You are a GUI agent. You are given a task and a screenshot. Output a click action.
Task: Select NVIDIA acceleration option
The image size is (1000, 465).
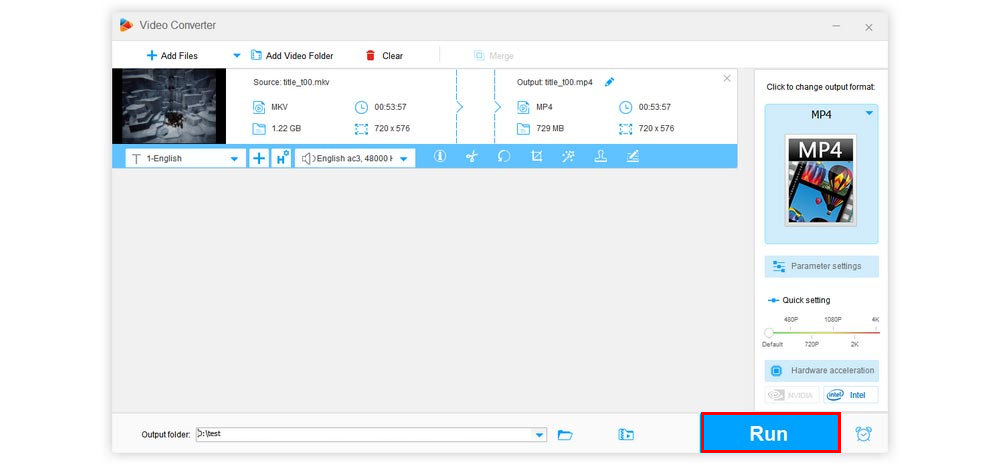pyautogui.click(x=791, y=395)
